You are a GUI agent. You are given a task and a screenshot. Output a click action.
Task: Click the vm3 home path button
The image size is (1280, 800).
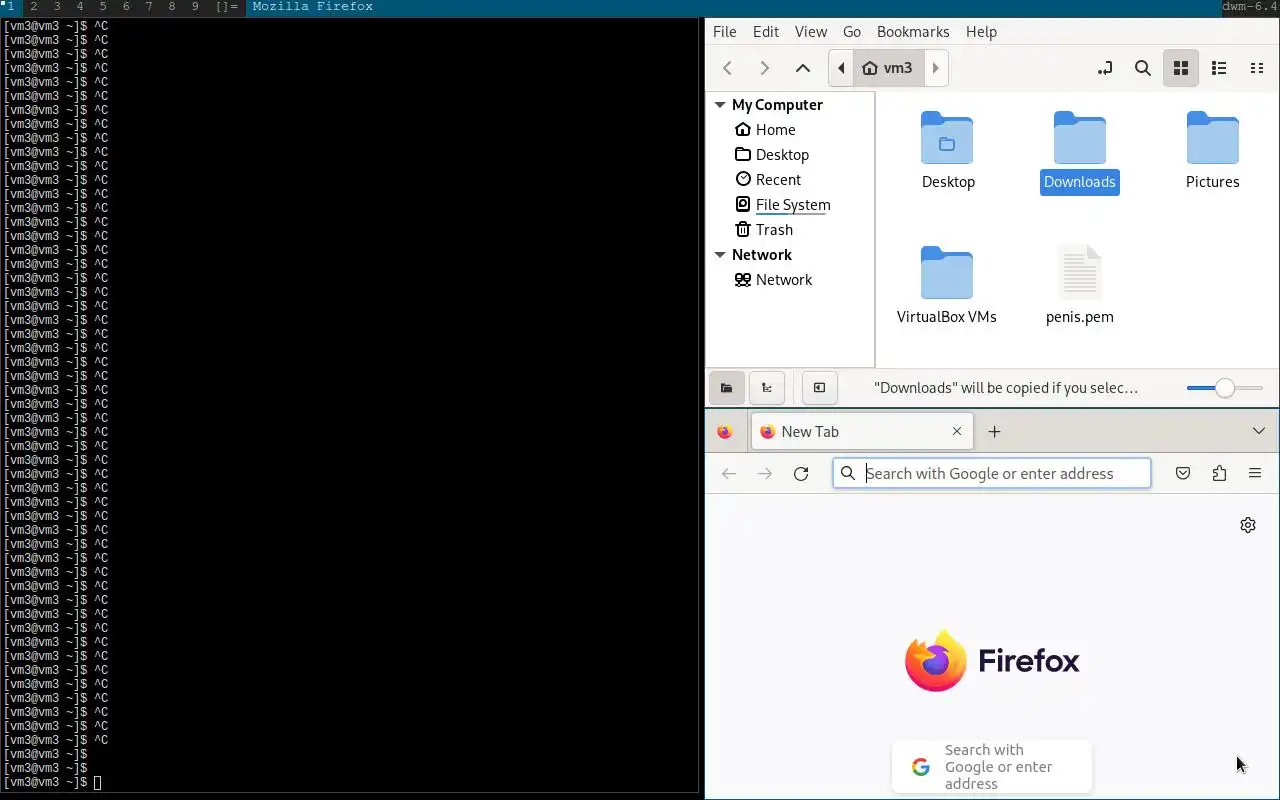pos(888,68)
